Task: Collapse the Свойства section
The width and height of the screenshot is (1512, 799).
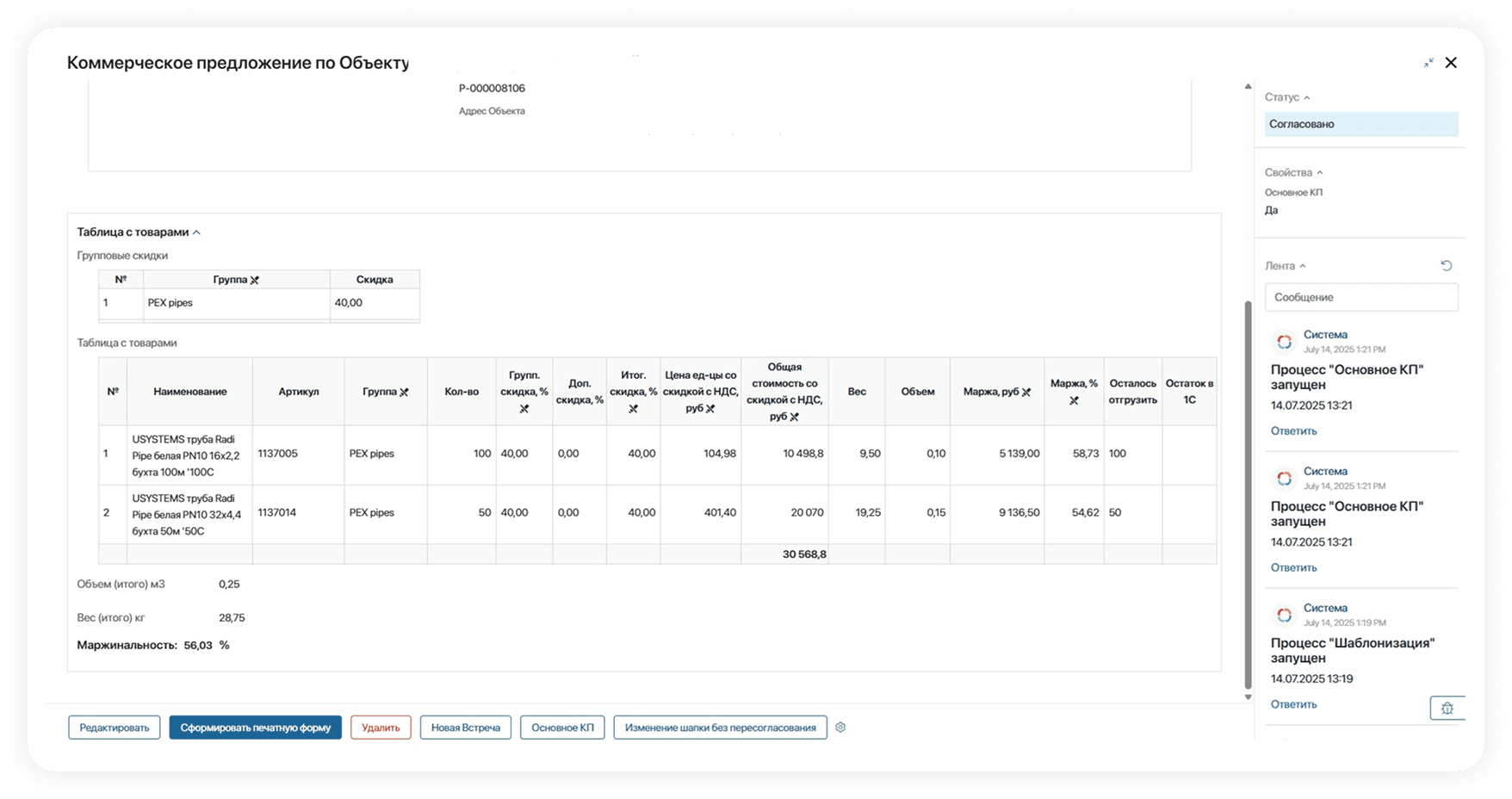Action: [1319, 173]
